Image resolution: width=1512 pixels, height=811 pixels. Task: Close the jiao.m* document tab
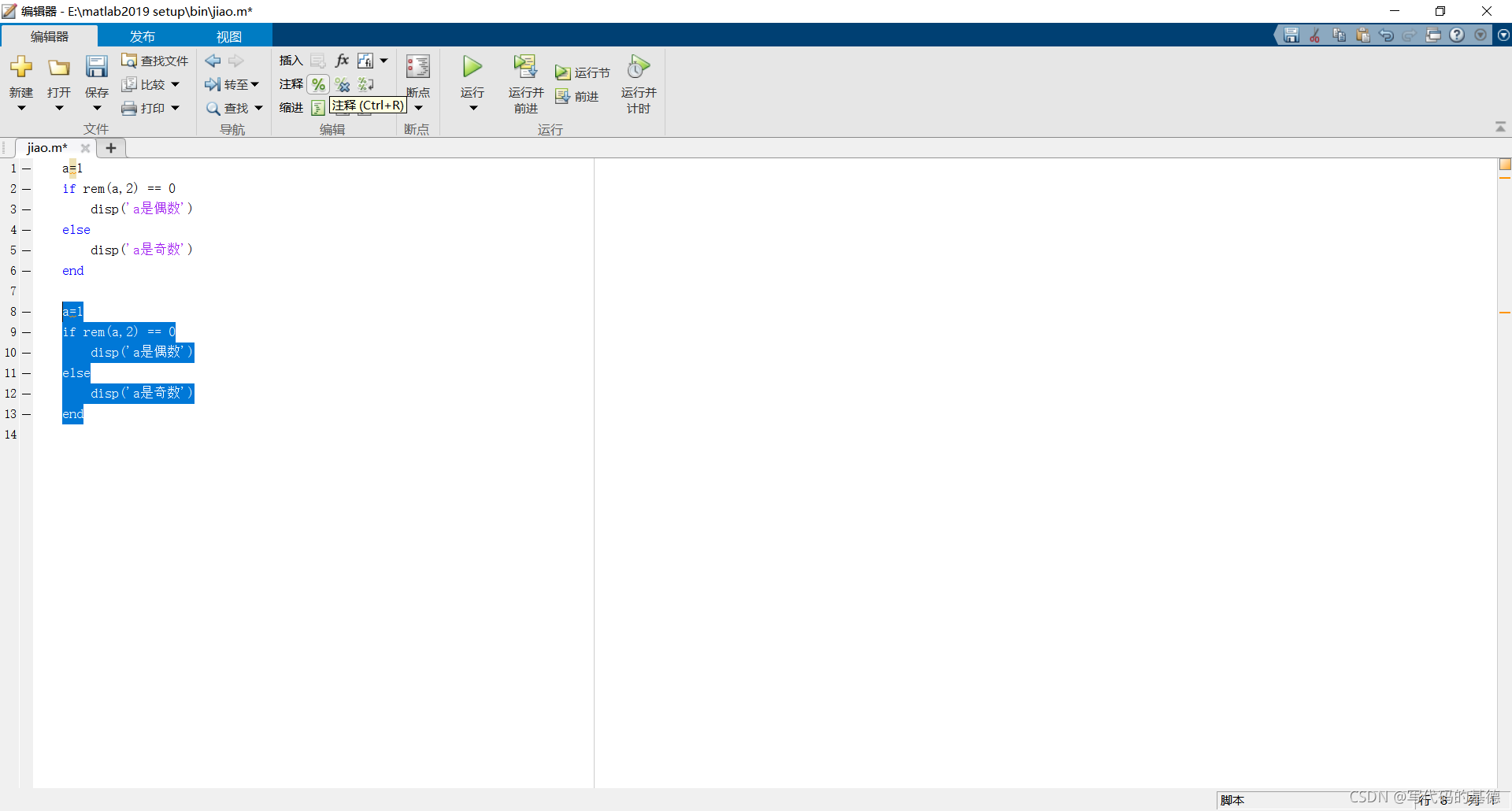pos(85,148)
